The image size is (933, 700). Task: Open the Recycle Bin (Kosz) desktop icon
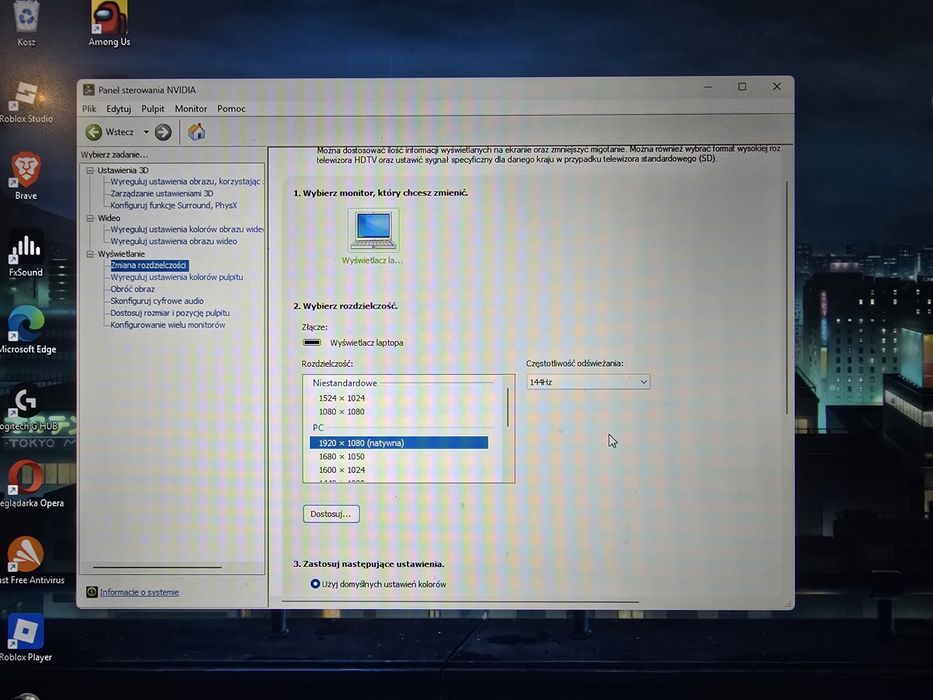tap(26, 23)
